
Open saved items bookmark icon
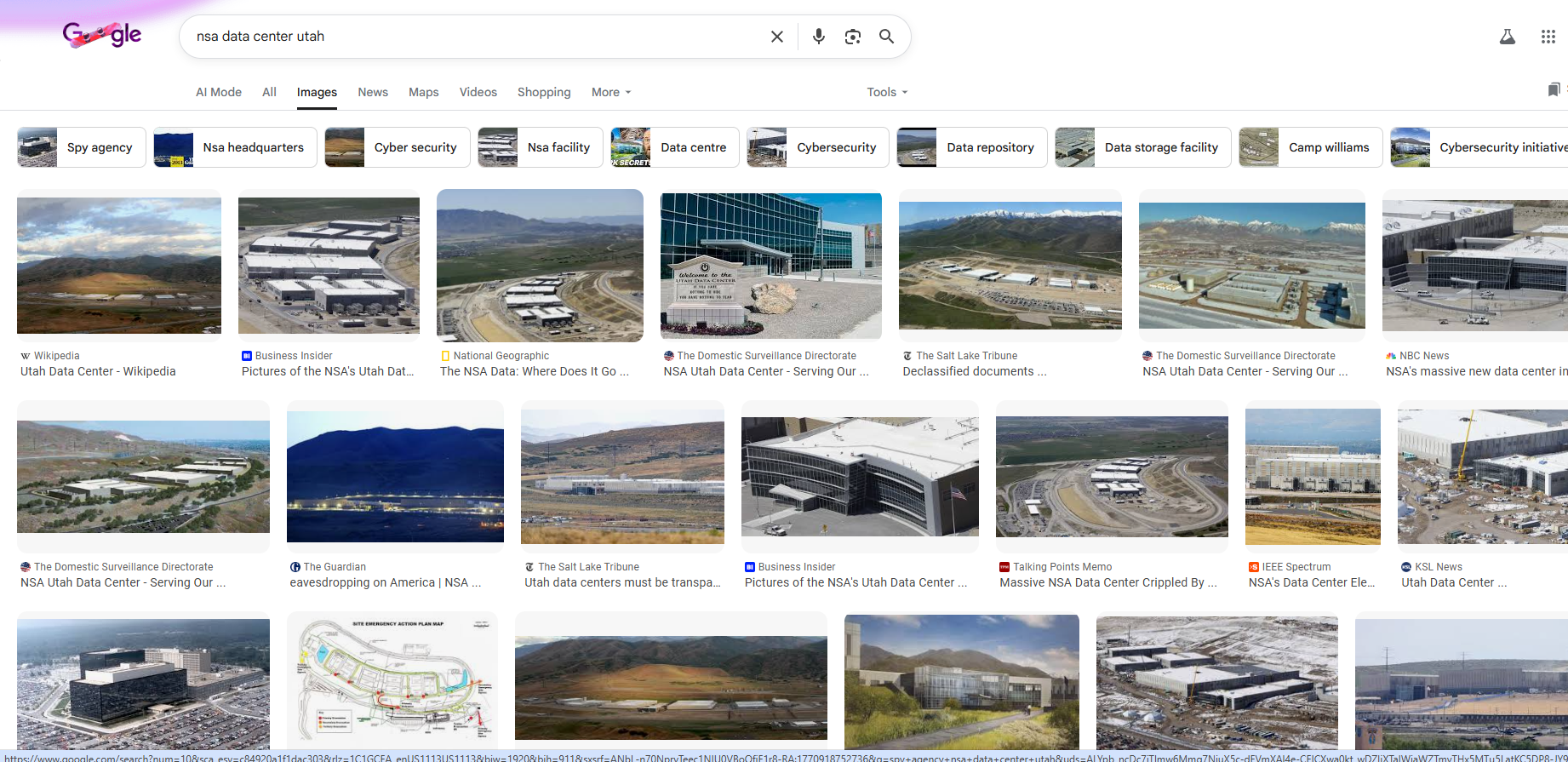coord(1554,89)
